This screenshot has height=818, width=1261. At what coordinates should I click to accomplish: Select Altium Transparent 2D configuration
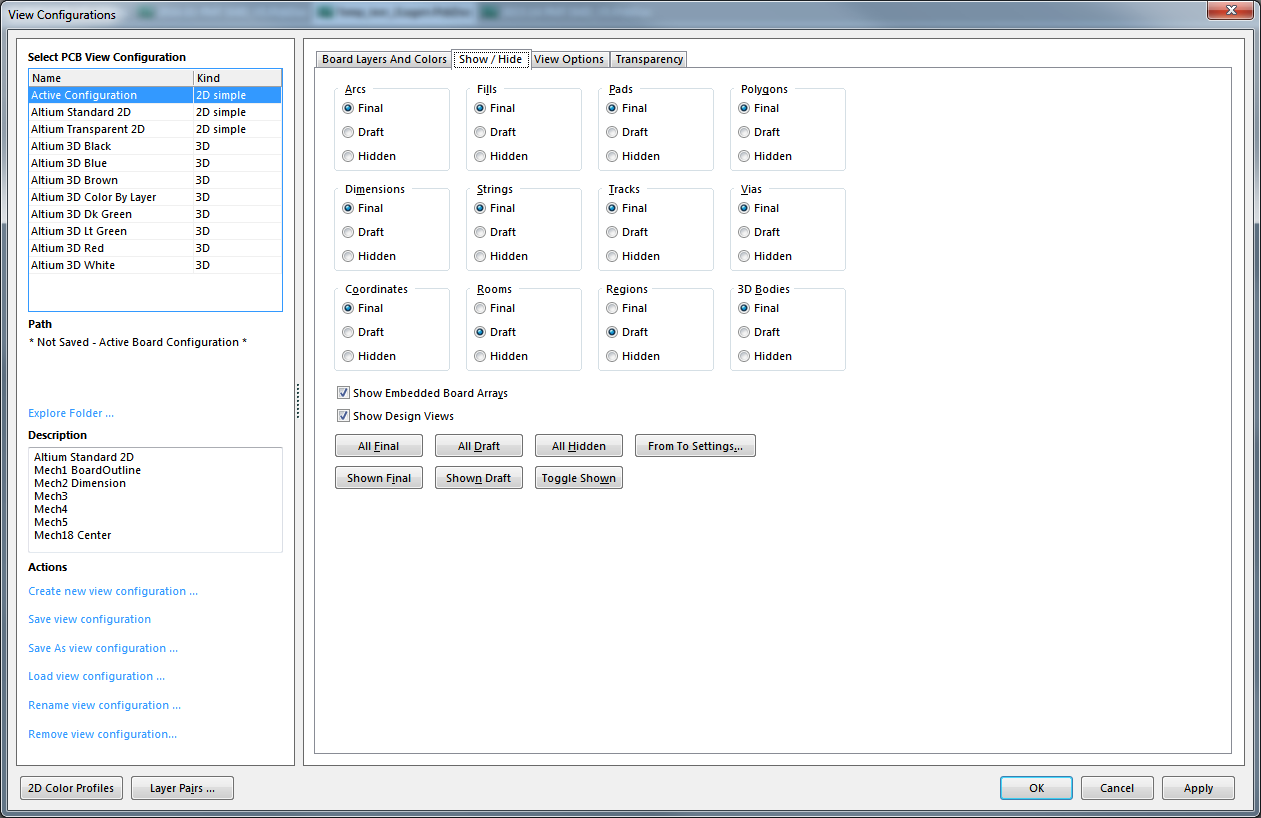pos(155,129)
